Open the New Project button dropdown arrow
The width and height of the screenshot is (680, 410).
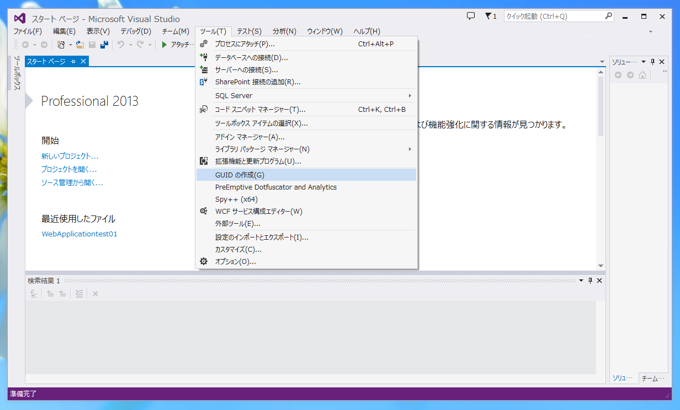70,45
